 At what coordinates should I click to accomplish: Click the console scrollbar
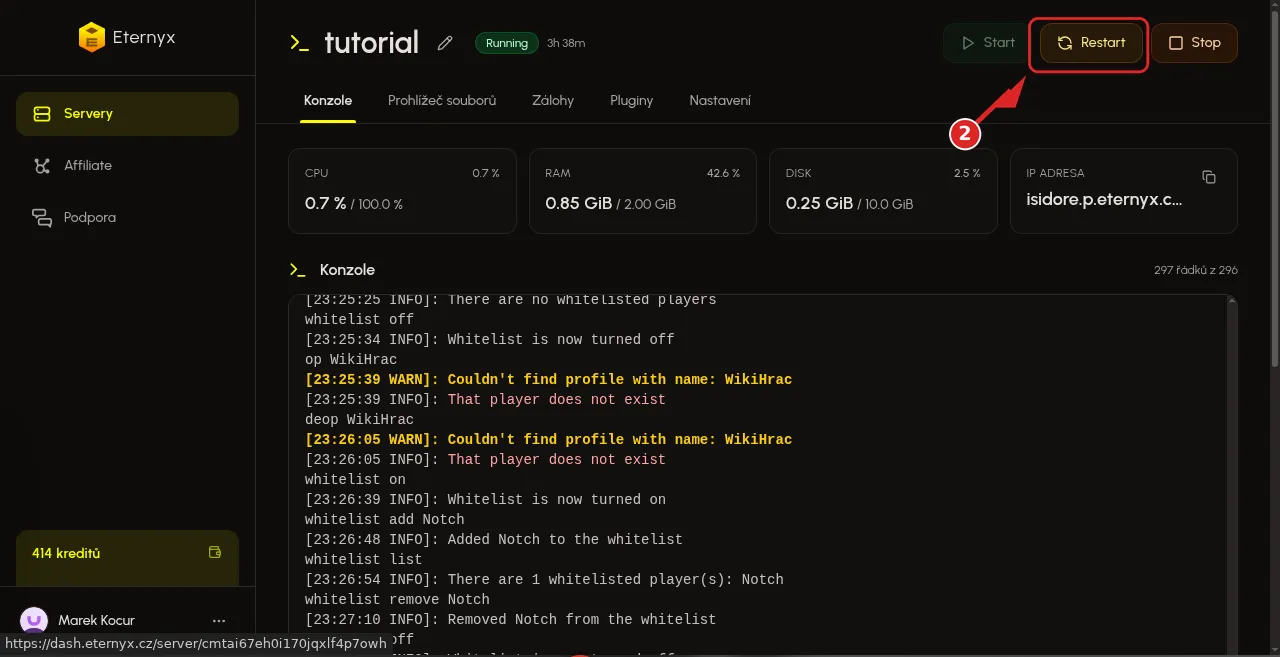click(1233, 476)
